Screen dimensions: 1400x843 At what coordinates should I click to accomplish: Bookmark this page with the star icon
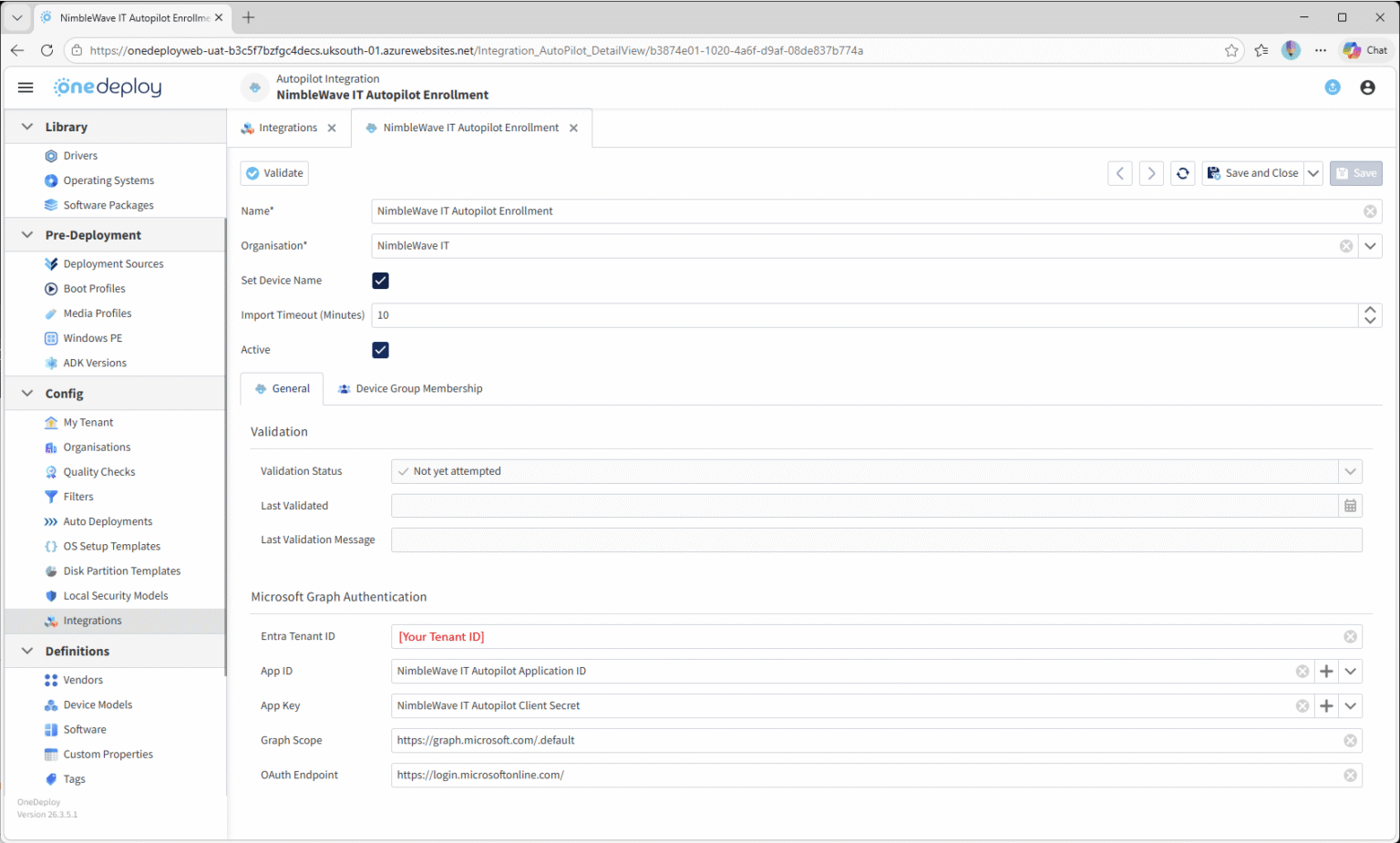(1231, 50)
